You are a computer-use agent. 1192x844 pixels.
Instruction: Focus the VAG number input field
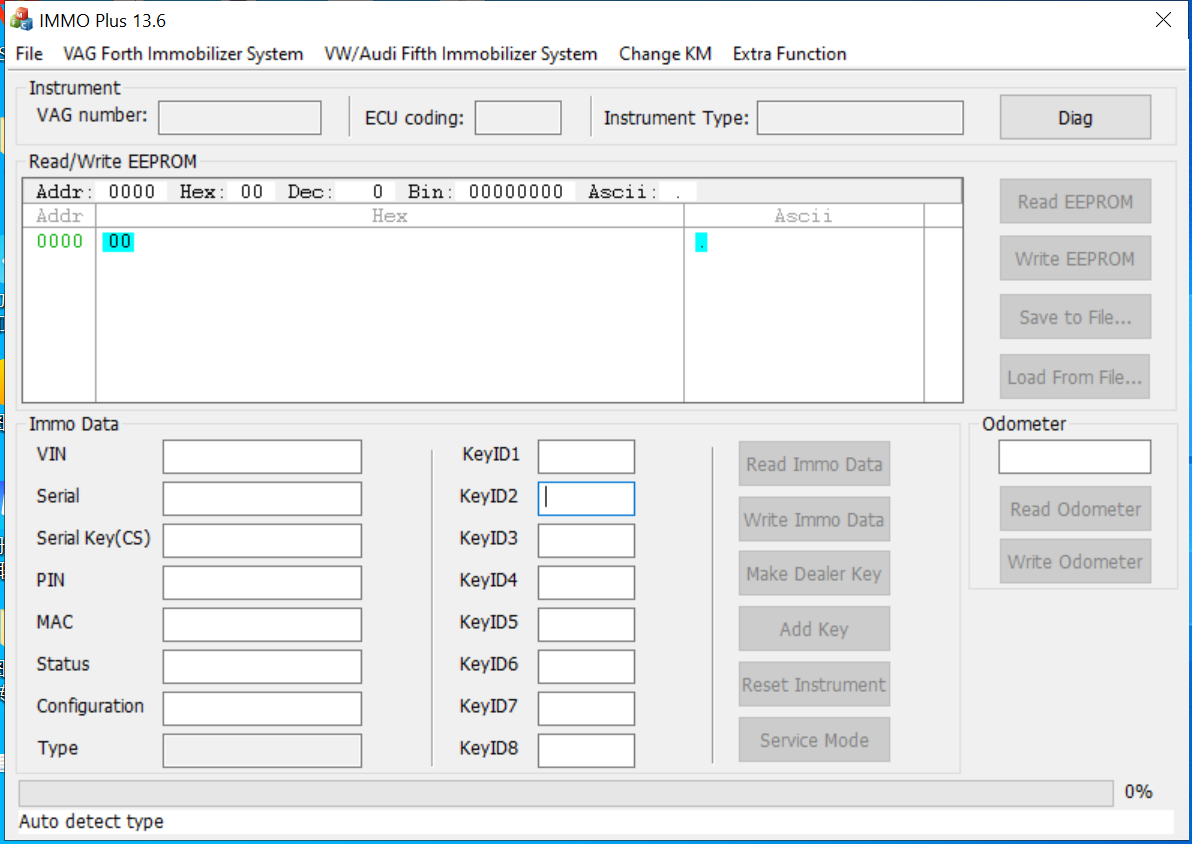(x=239, y=118)
